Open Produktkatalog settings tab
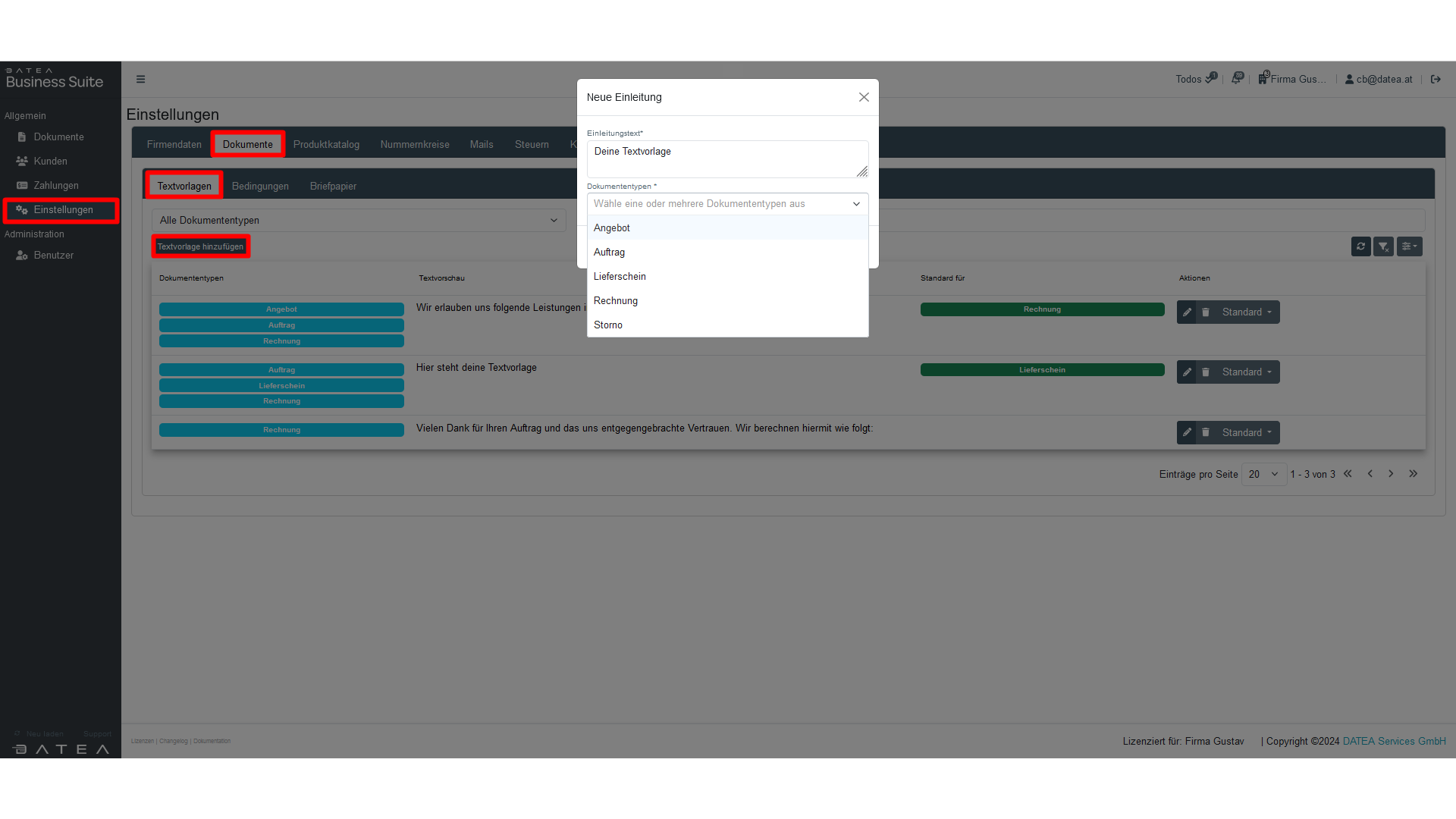 point(326,145)
